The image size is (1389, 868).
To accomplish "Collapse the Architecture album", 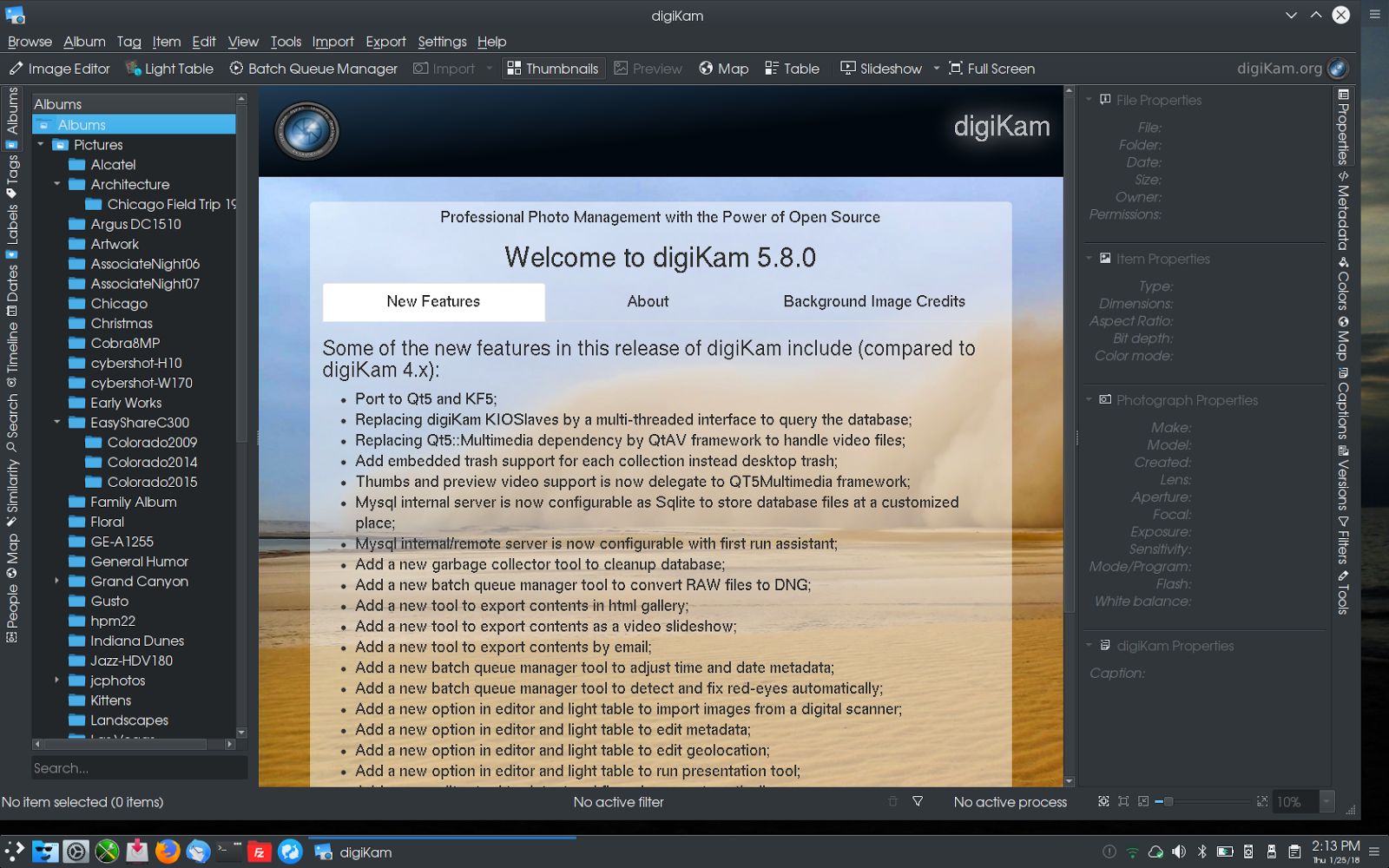I will pyautogui.click(x=57, y=184).
